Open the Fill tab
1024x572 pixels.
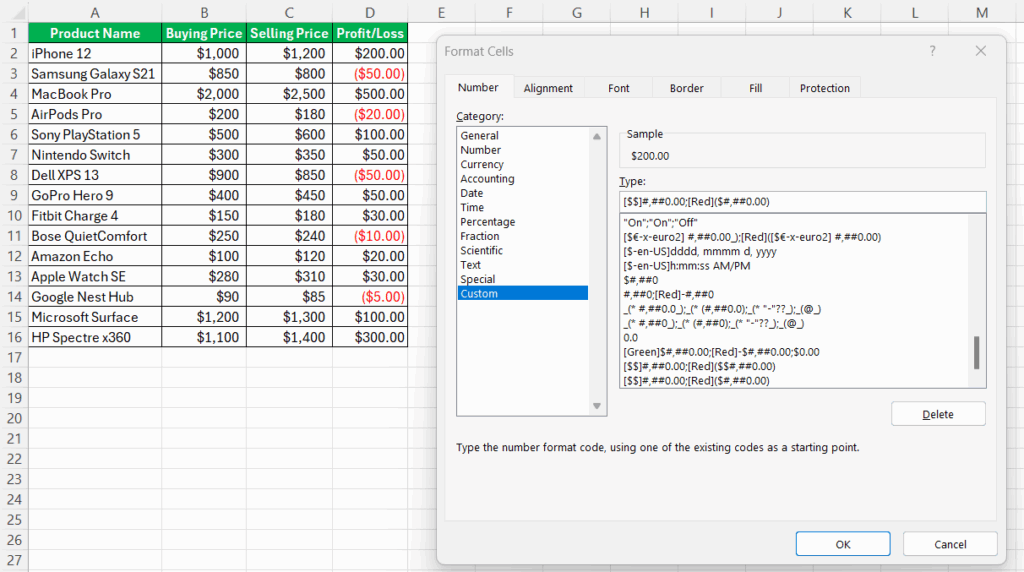pos(755,88)
